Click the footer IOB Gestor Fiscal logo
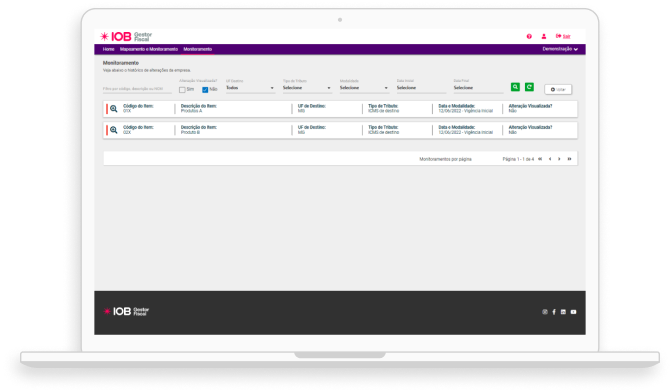This screenshot has height=392, width=672. 126,311
